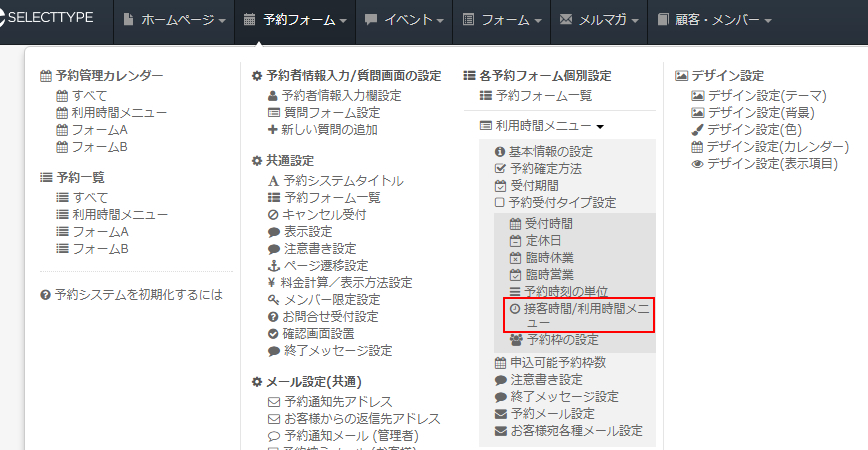The image size is (868, 450).
Task: Click calendar icon for フォームA under 予約管理カレンダー
Action: tap(62, 129)
